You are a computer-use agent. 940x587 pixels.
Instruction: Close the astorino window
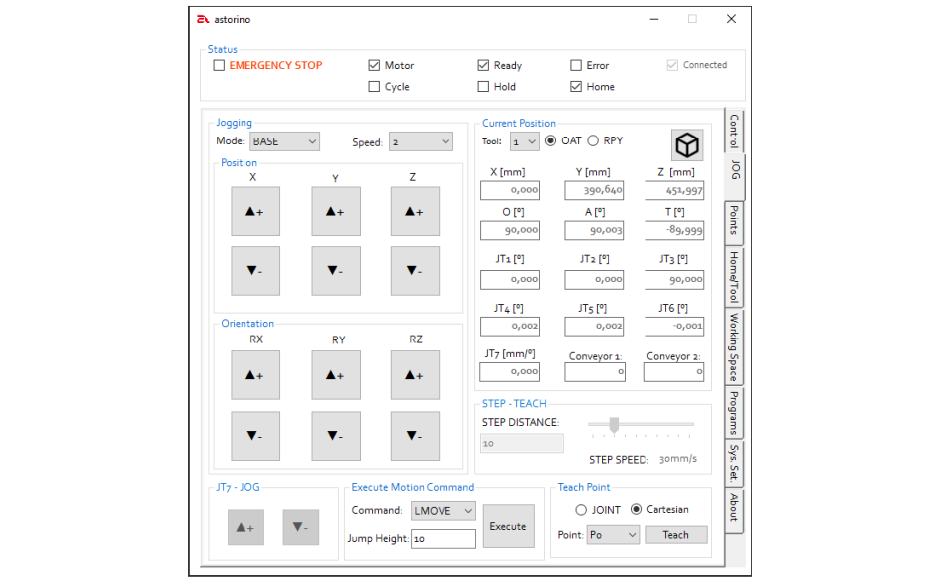coord(731,19)
